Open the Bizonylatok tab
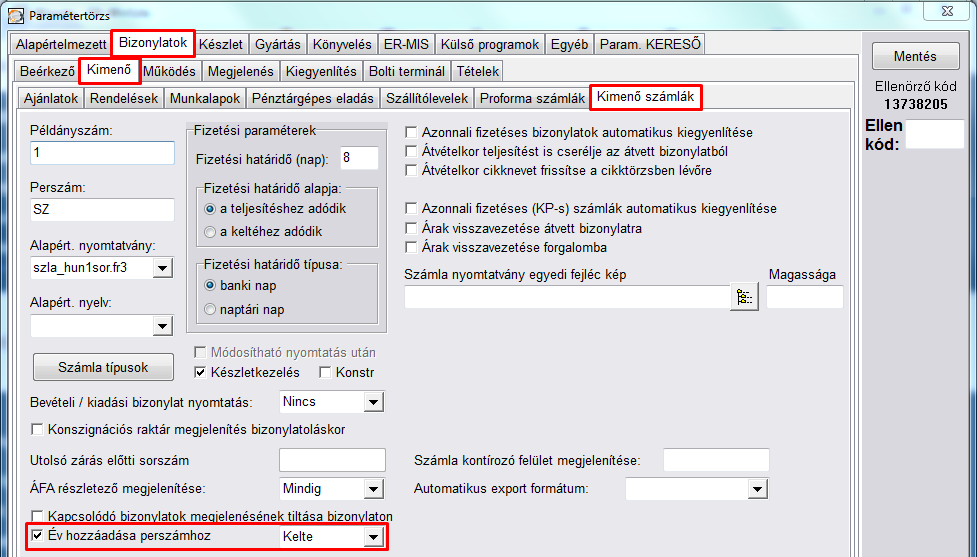The height and width of the screenshot is (557, 977). (153, 43)
